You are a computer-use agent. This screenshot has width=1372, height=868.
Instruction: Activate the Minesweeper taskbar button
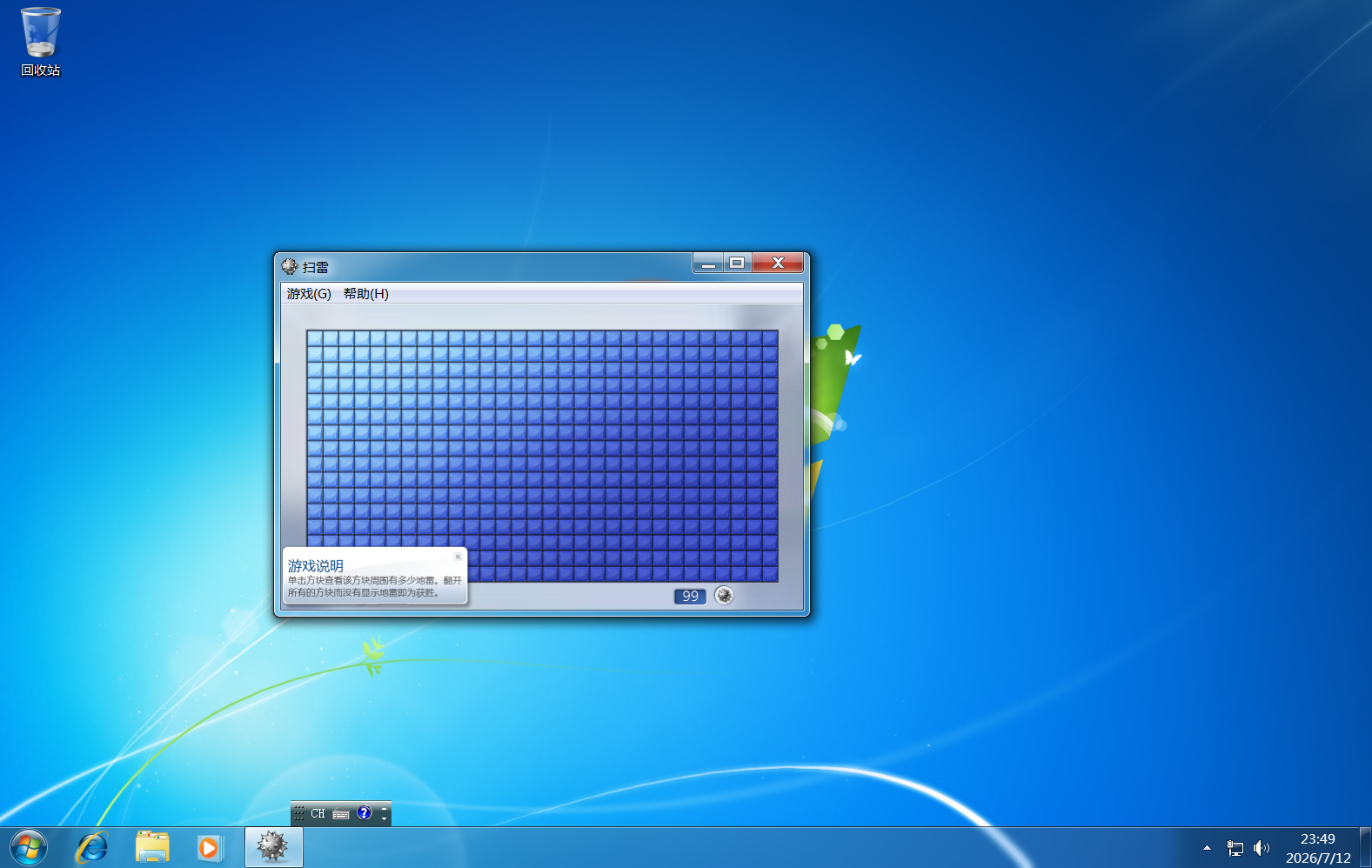273,847
